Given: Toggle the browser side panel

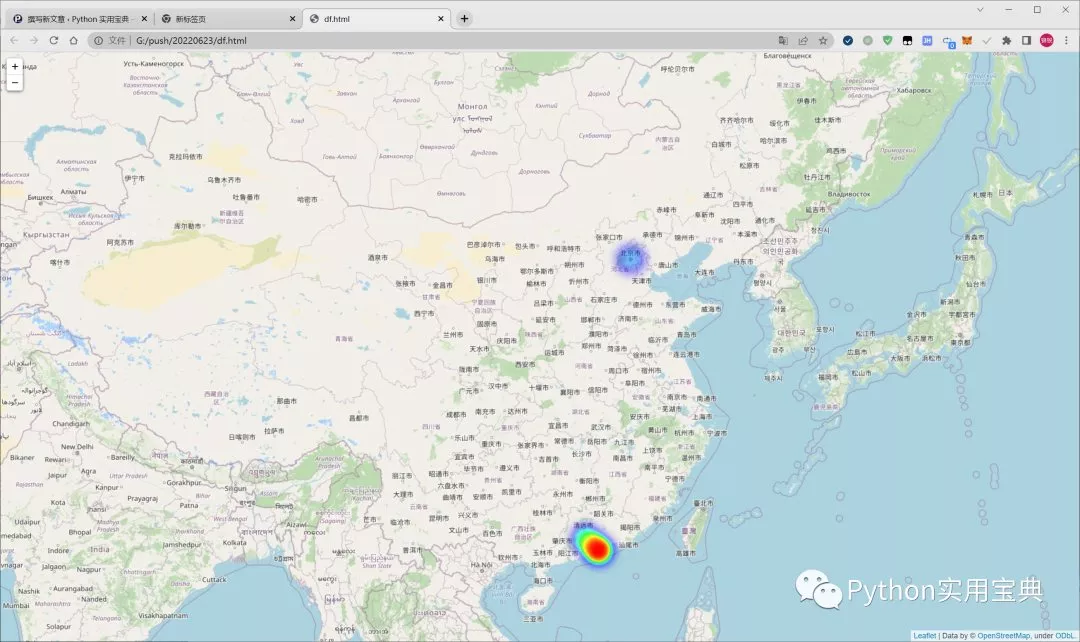Looking at the screenshot, I should click(1026, 41).
